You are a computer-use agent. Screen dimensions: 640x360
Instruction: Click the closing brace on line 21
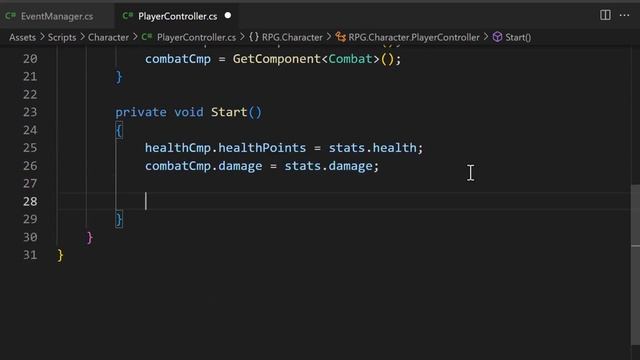click(119, 77)
